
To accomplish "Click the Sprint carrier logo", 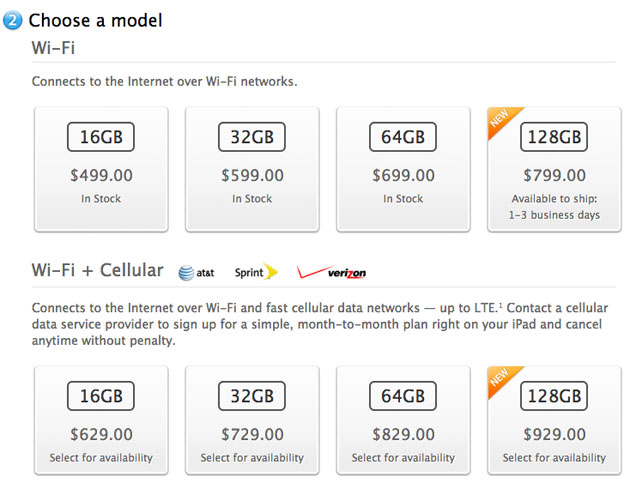I will pos(255,272).
